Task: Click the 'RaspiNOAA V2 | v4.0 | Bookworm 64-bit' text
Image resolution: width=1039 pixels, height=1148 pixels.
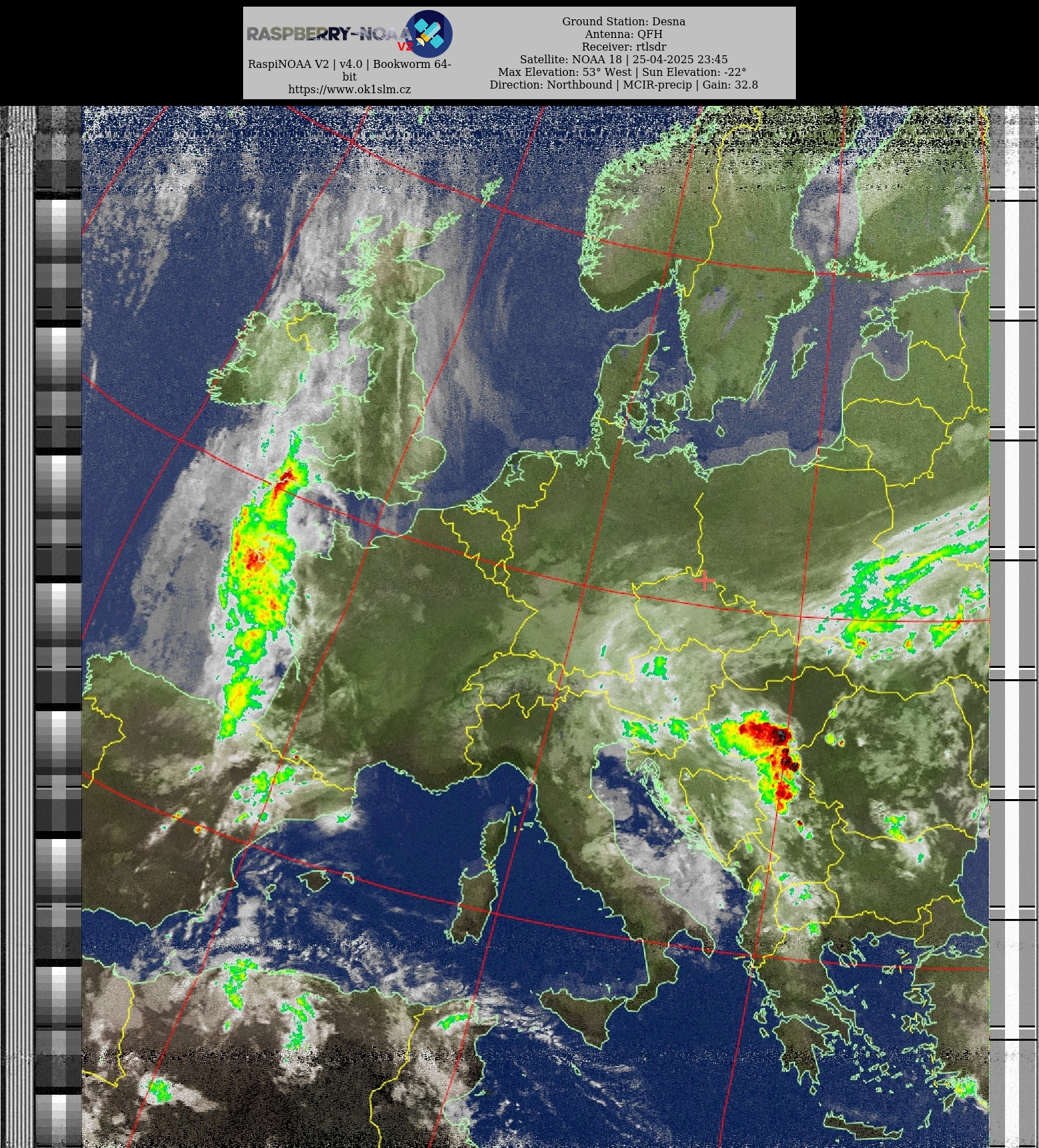Action: (349, 70)
